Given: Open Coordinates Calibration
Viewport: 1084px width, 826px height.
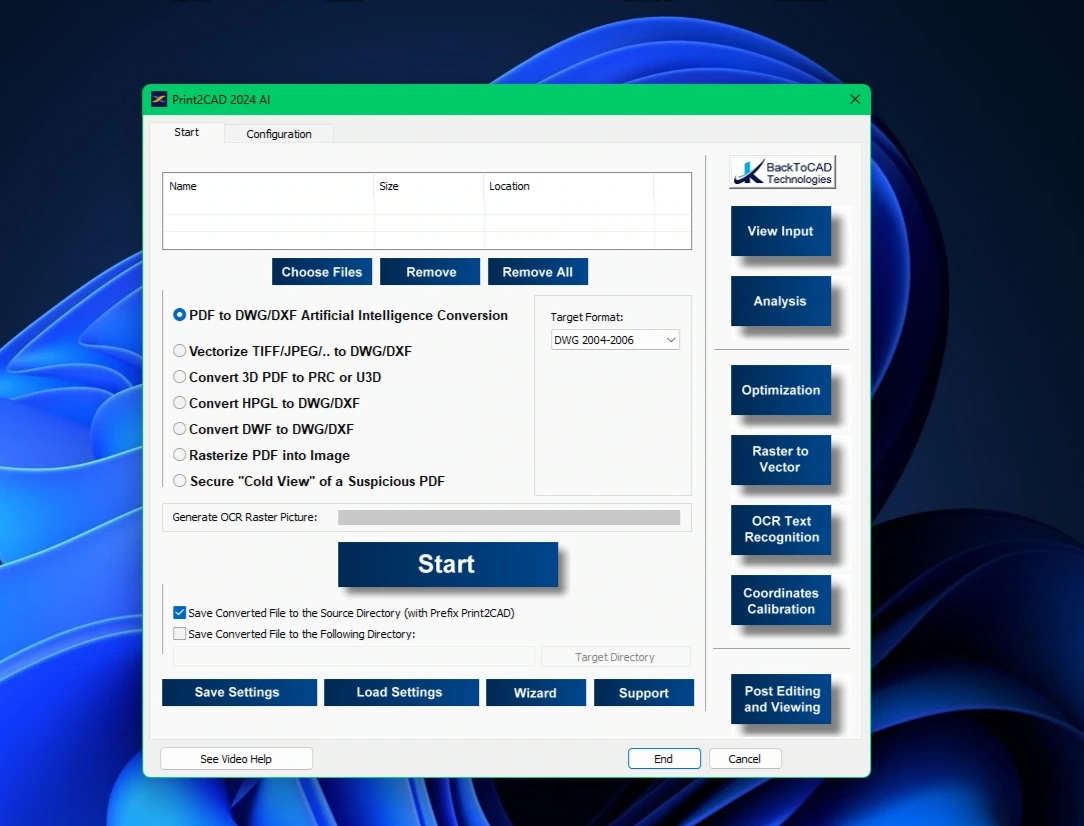Looking at the screenshot, I should coord(781,601).
